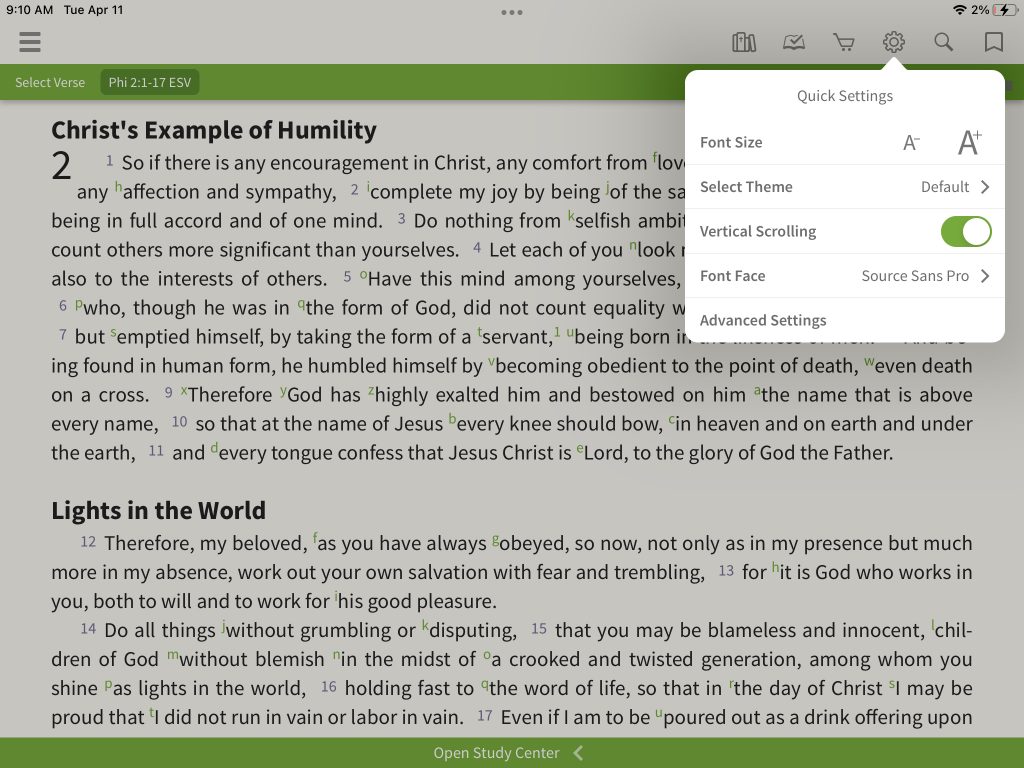Open the store shopping cart
The image size is (1024, 768).
pos(844,42)
